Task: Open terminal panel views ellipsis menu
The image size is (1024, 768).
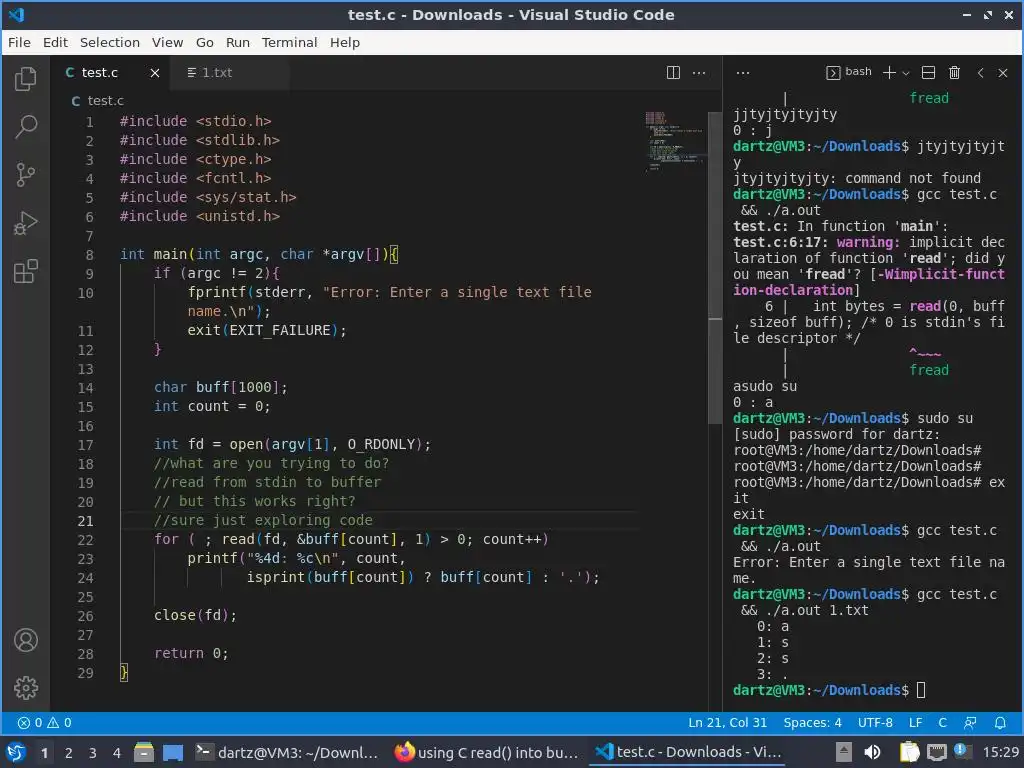Action: 743,72
